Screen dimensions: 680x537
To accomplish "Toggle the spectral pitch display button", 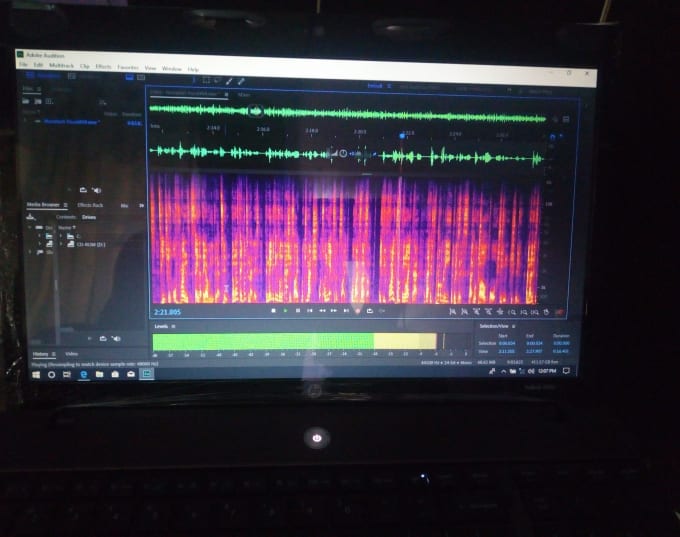I will 141,78.
